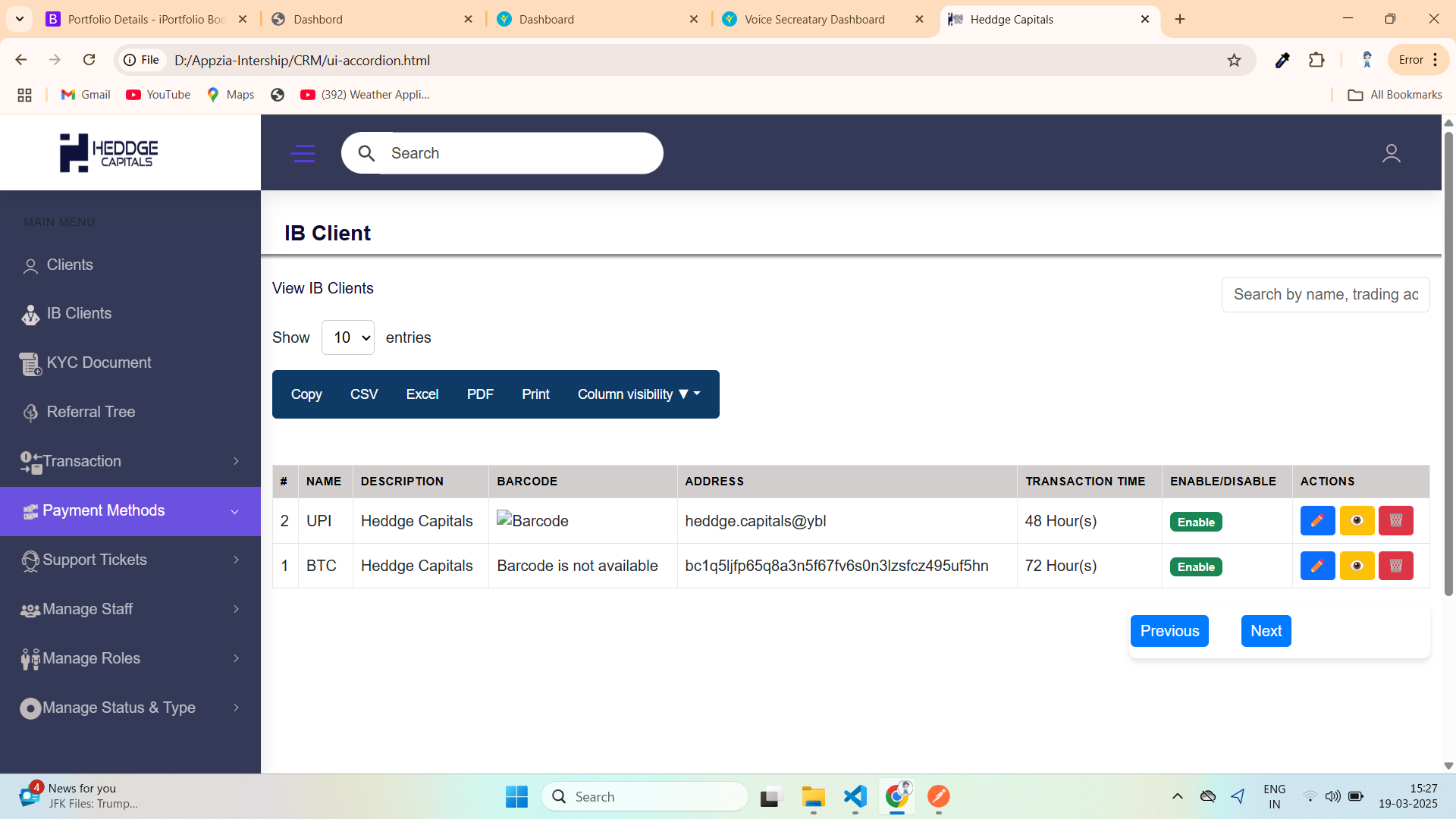This screenshot has height=819, width=1456.
Task: Open the user profile icon
Action: coord(1391,153)
